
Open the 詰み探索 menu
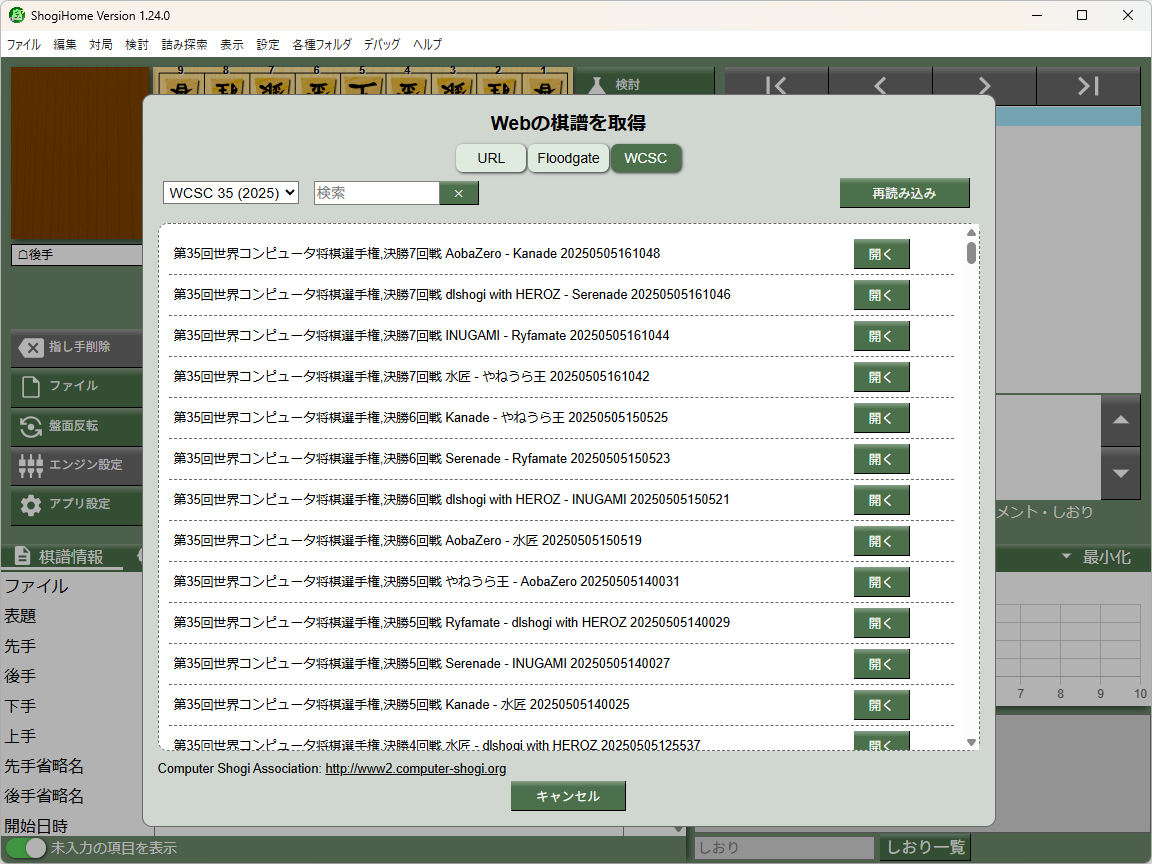(x=184, y=44)
